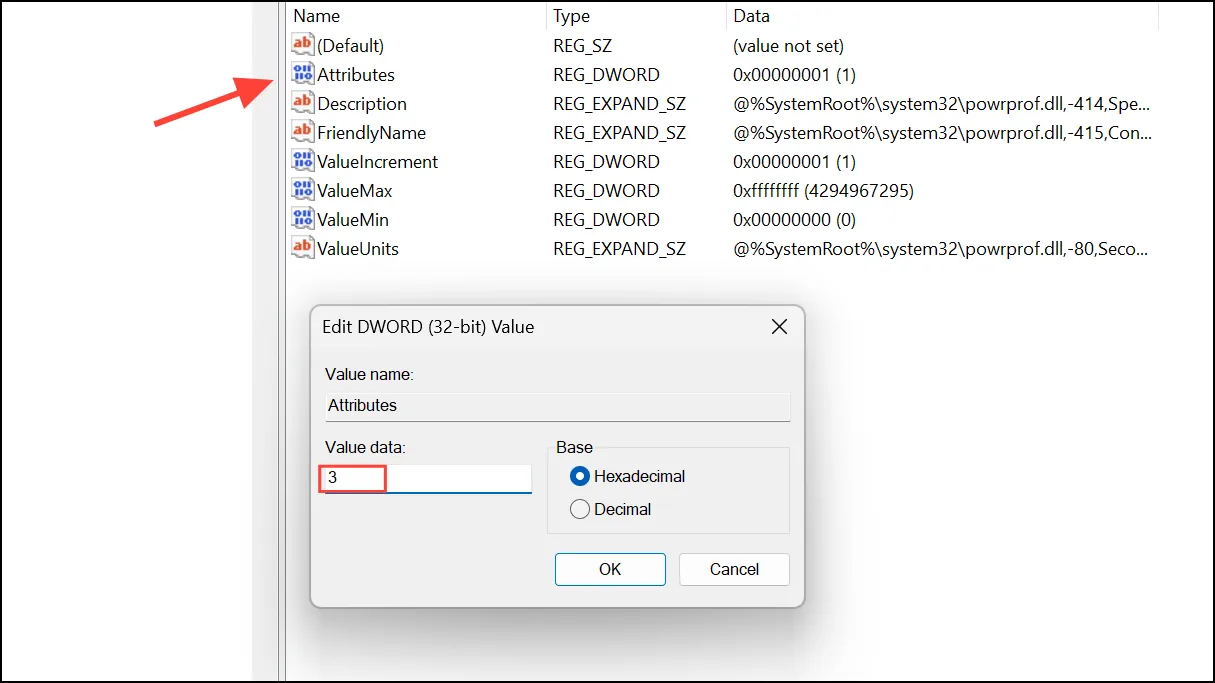The height and width of the screenshot is (683, 1215).
Task: Select the Description entry name
Action: click(x=362, y=103)
